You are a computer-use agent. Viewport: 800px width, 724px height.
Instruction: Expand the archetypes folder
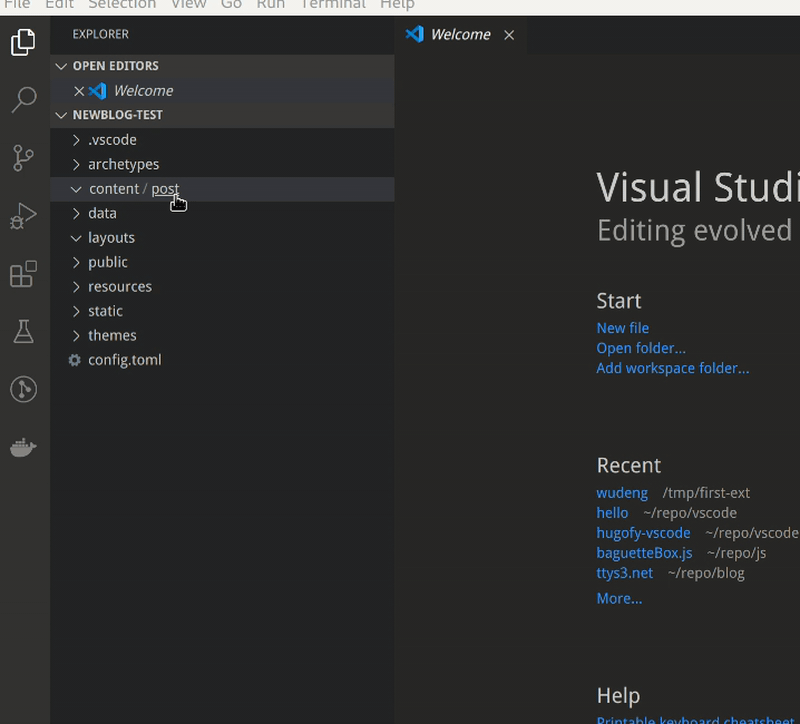[76, 164]
